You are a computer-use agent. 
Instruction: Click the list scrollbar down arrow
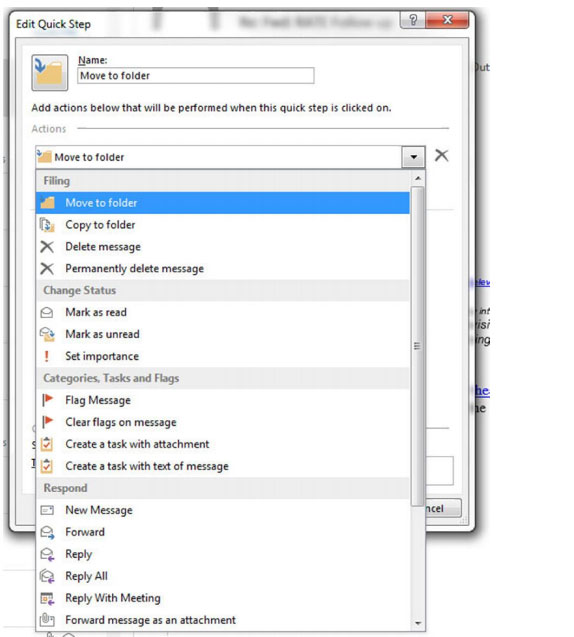pos(418,623)
